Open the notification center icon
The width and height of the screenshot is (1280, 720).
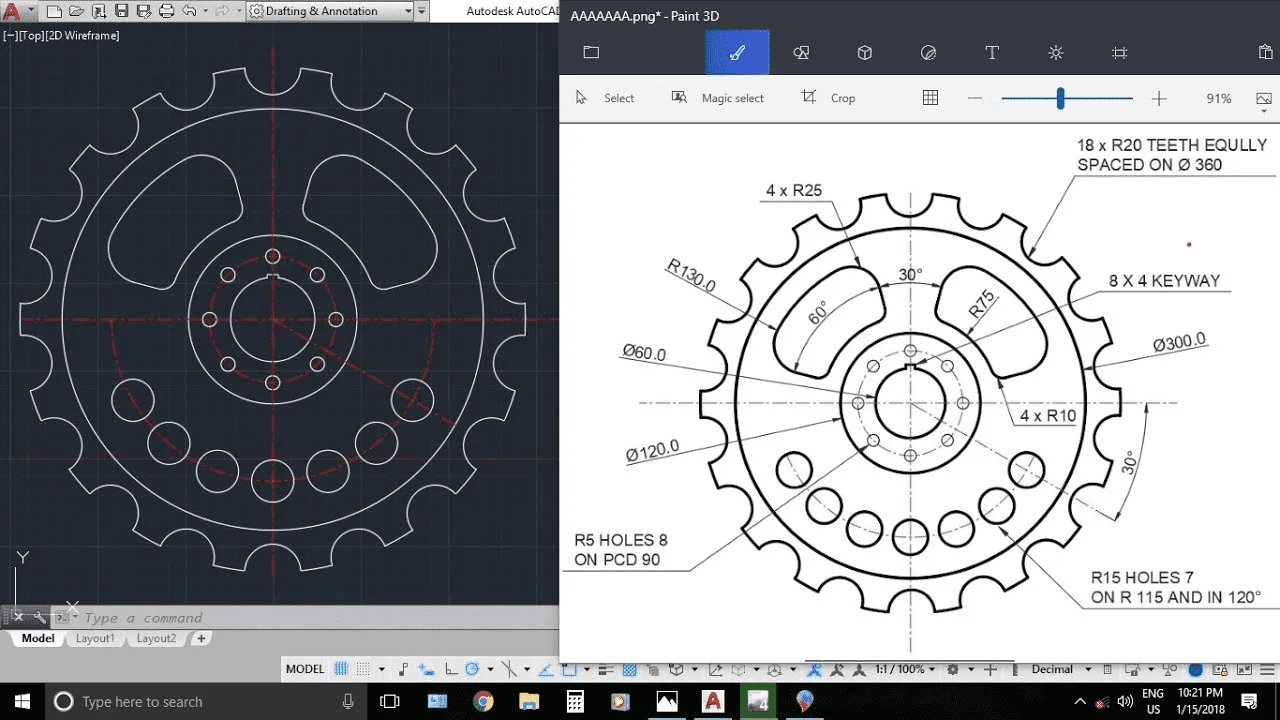pyautogui.click(x=1249, y=701)
